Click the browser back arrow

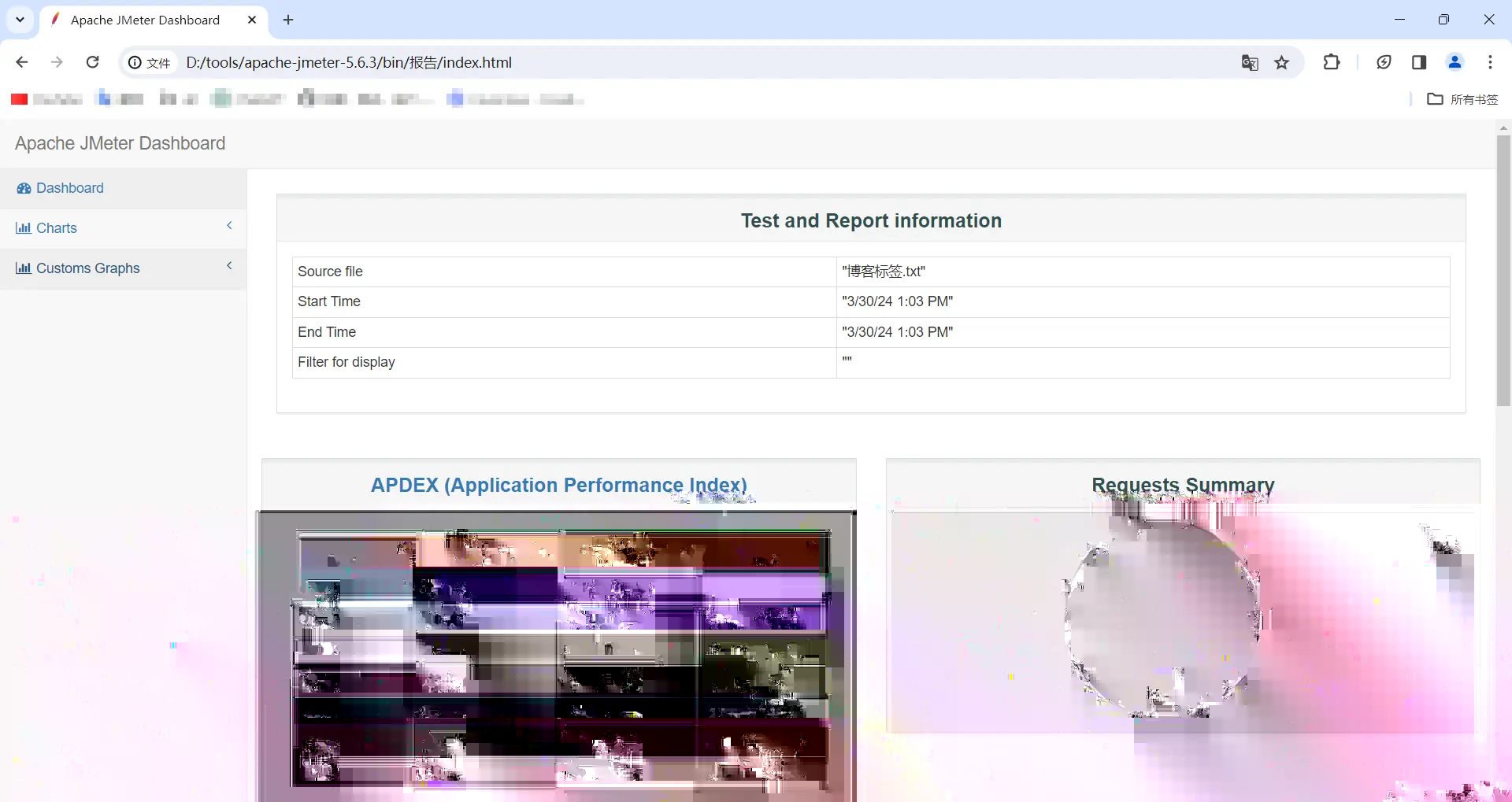(22, 62)
